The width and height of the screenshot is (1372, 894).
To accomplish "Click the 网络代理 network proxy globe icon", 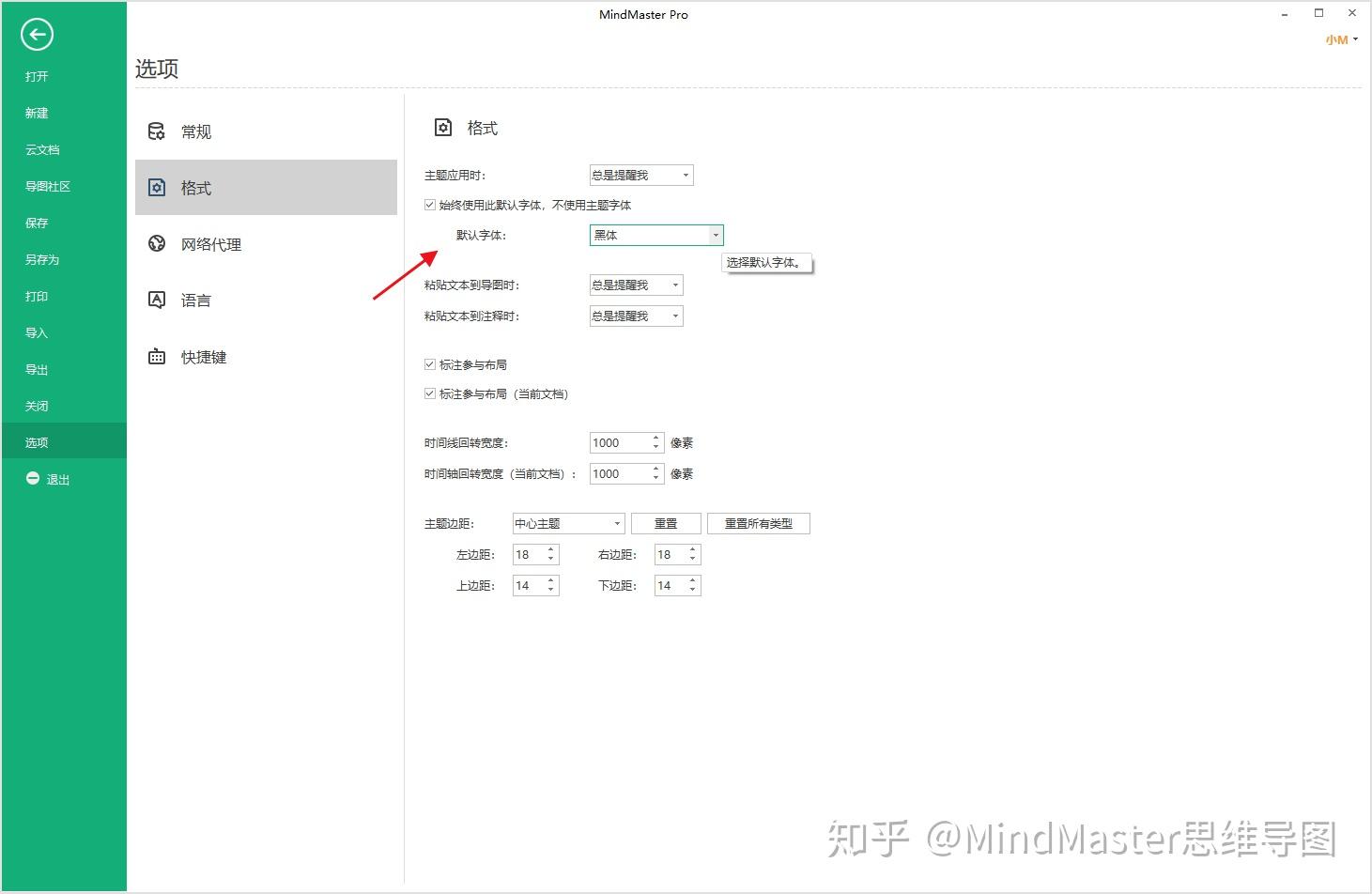I will (x=157, y=244).
